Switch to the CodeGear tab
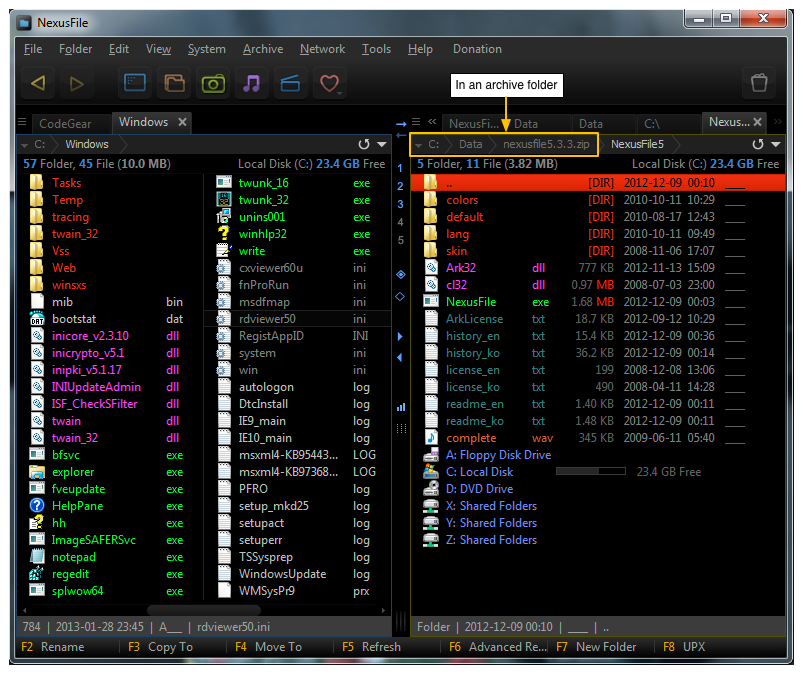Image resolution: width=803 pixels, height=674 pixels. pyautogui.click(x=71, y=123)
